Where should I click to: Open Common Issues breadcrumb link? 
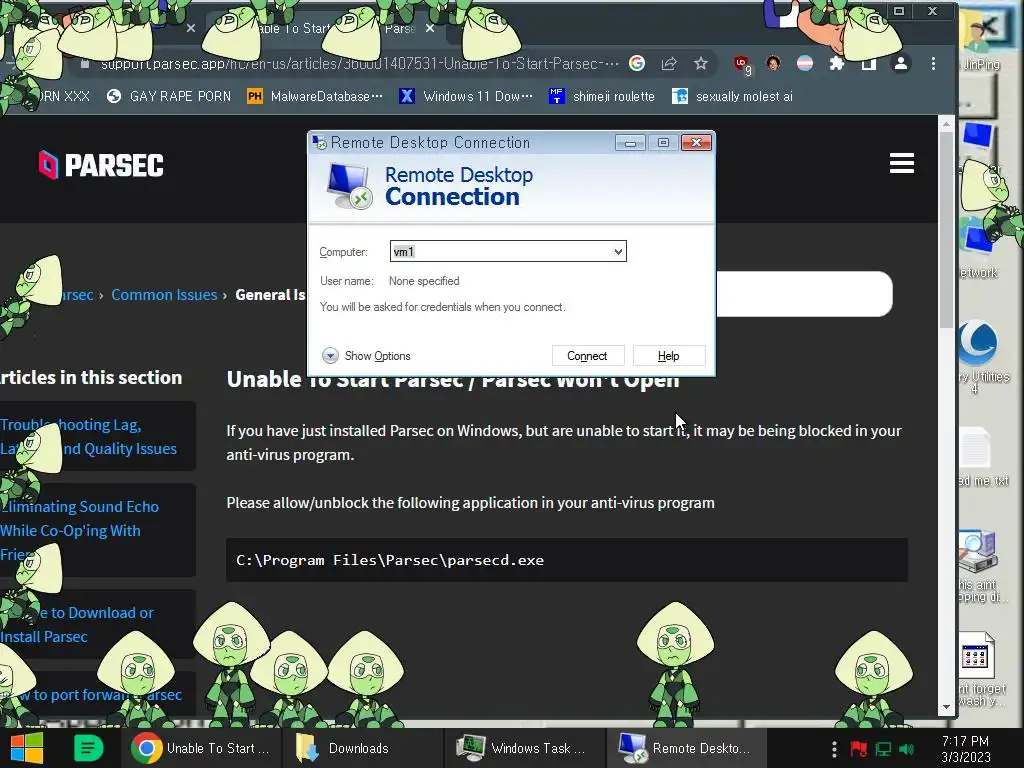point(164,295)
